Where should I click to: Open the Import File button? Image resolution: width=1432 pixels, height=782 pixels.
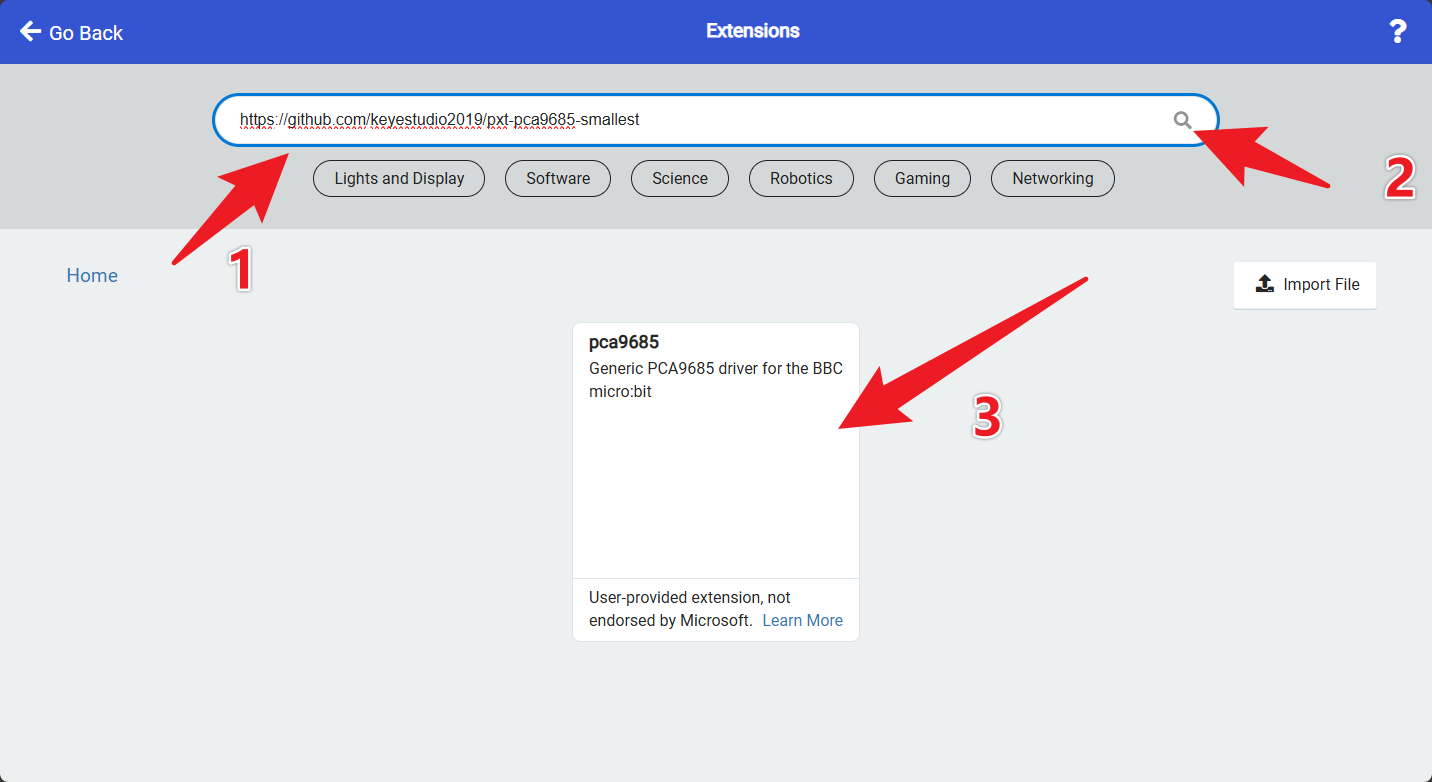[x=1305, y=285]
